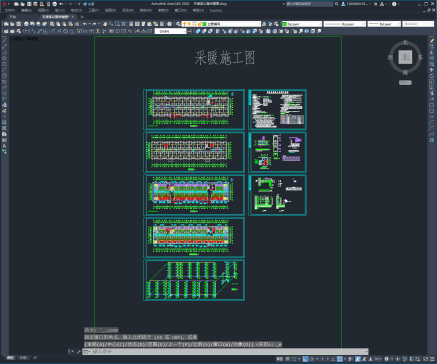Close the command line with the X button
This screenshot has width=437, height=364.
tap(72, 351)
